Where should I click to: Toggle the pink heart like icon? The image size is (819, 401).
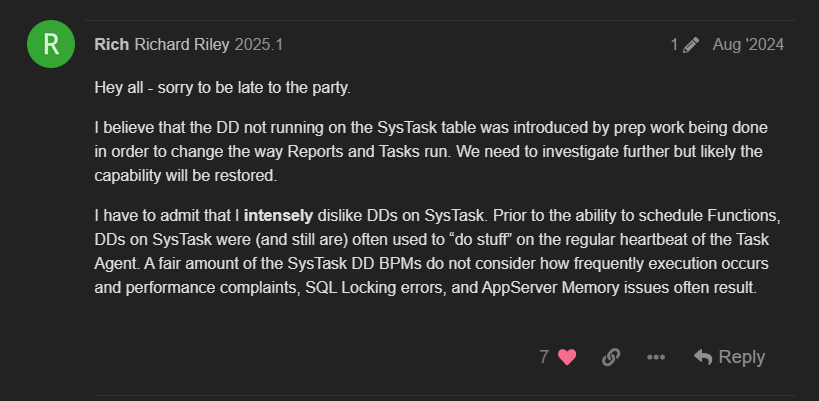tap(567, 357)
